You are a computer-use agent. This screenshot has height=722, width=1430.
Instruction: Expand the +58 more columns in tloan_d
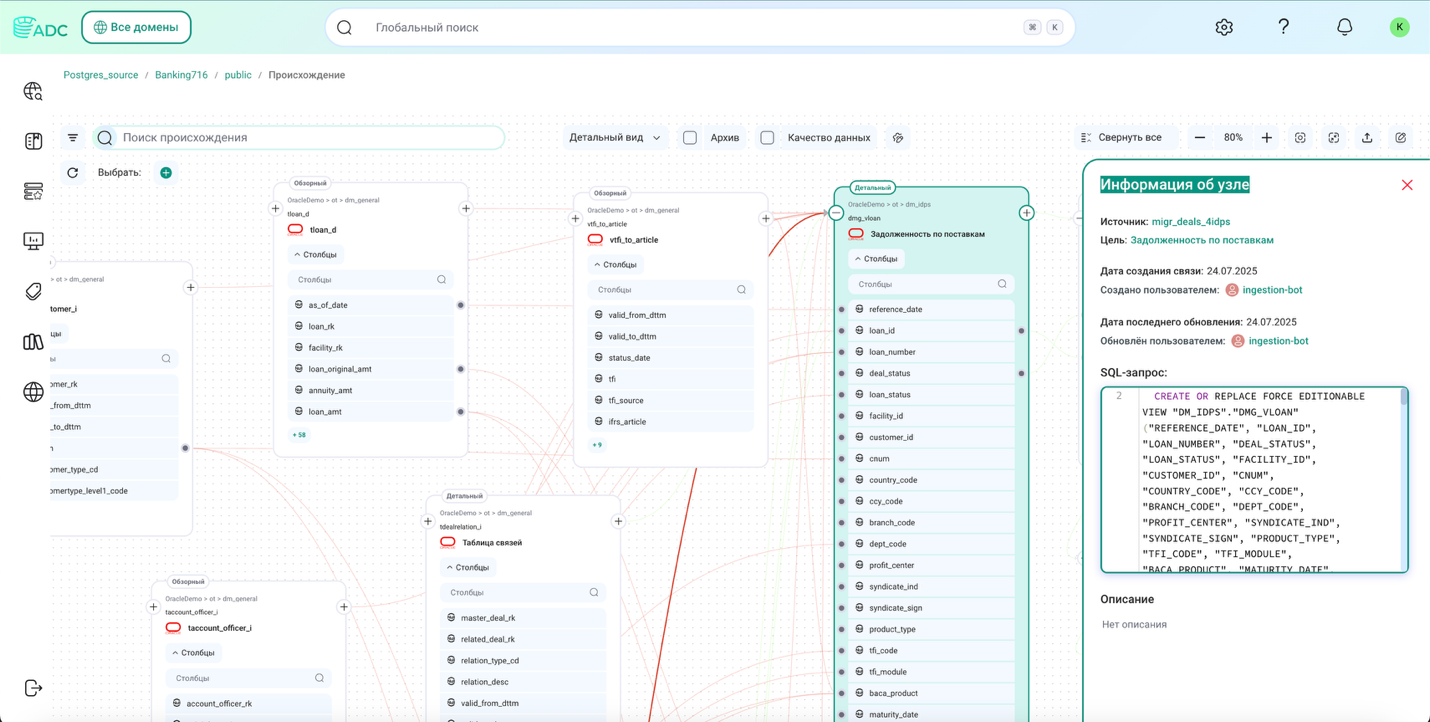299,435
